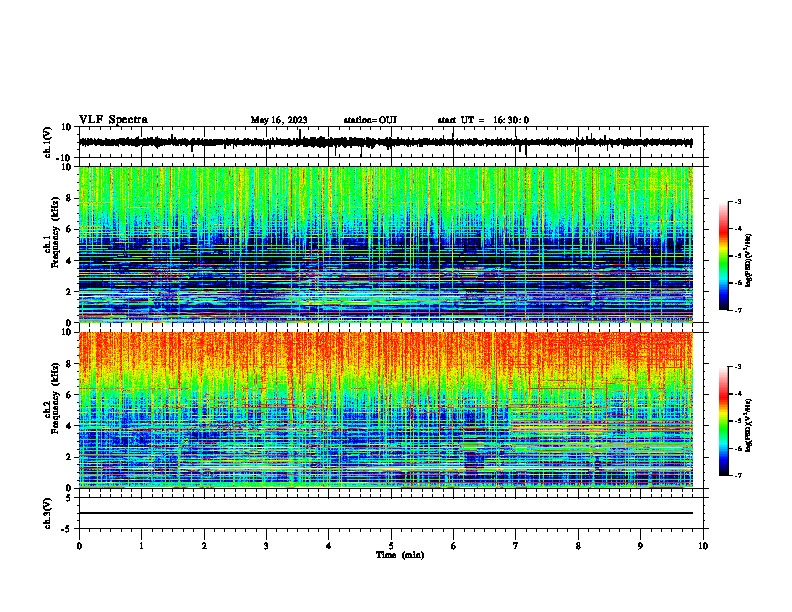
Task: Click the time axis tick label '0'
Action: pyautogui.click(x=79, y=546)
